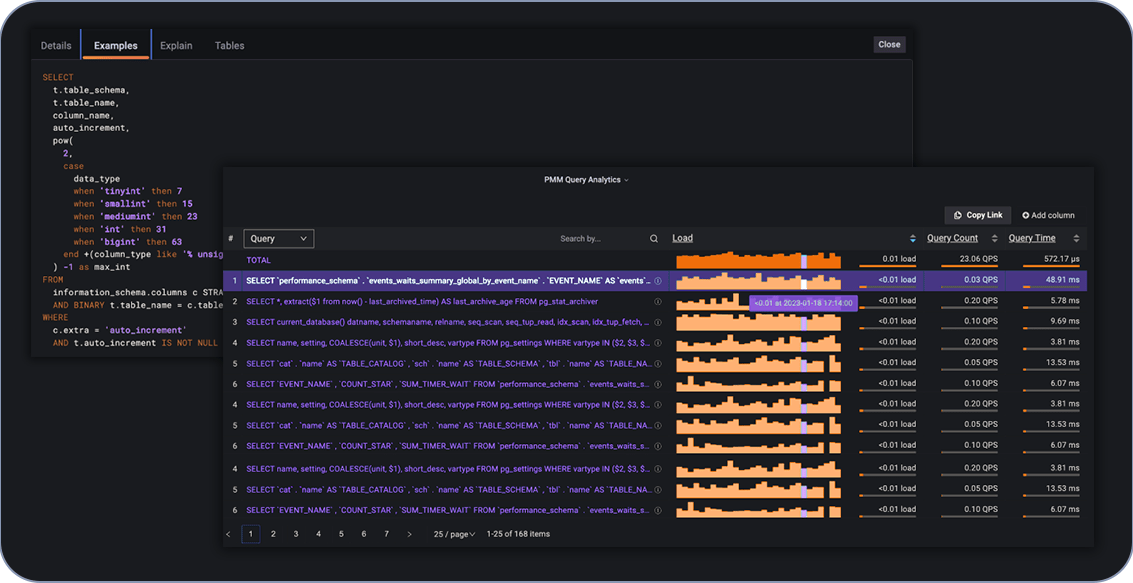Go to page 4
This screenshot has height=583, width=1133.
point(319,535)
